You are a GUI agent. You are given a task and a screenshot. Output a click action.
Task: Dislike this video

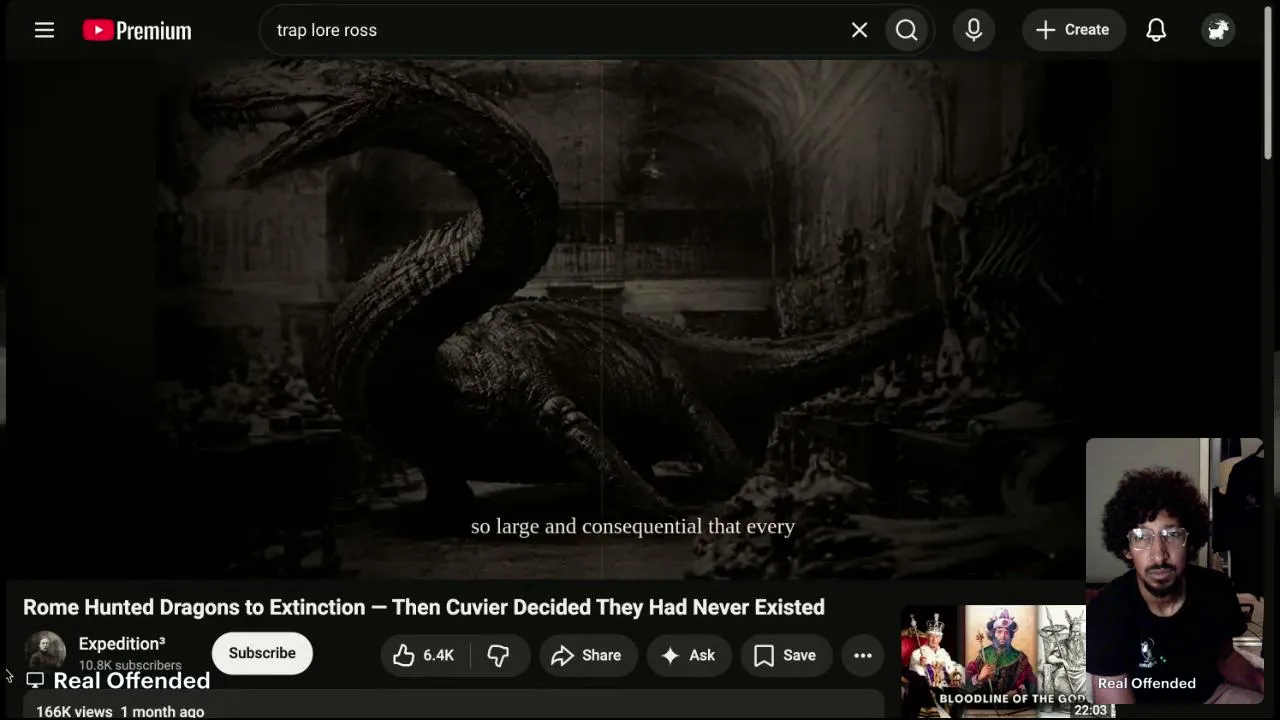point(498,655)
